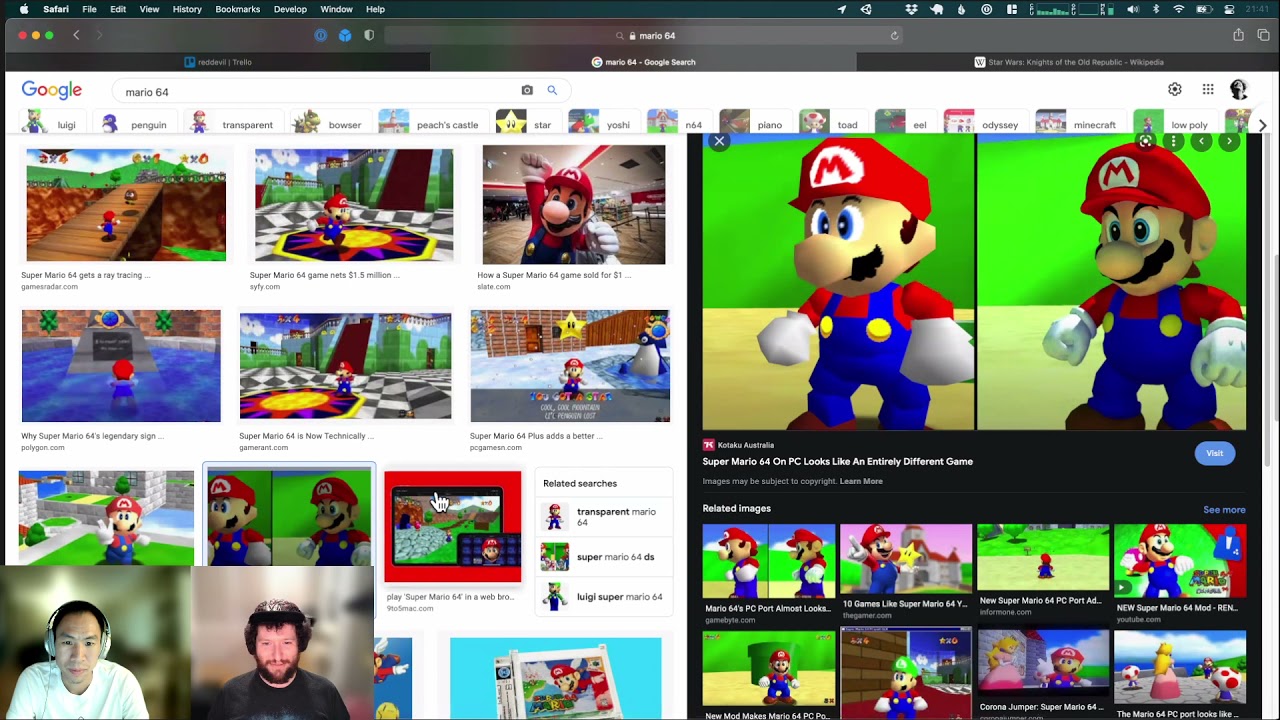
Task: Switch to the reddevil | Trello tab
Action: [x=217, y=62]
